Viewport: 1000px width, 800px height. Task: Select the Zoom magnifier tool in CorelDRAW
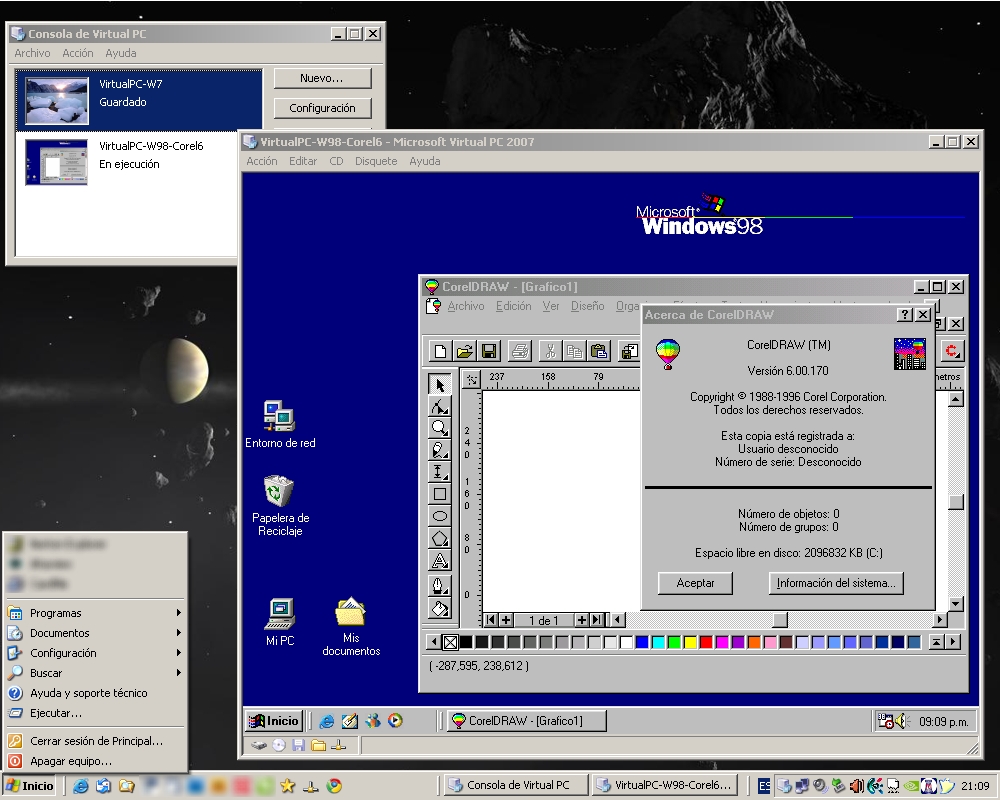point(439,428)
